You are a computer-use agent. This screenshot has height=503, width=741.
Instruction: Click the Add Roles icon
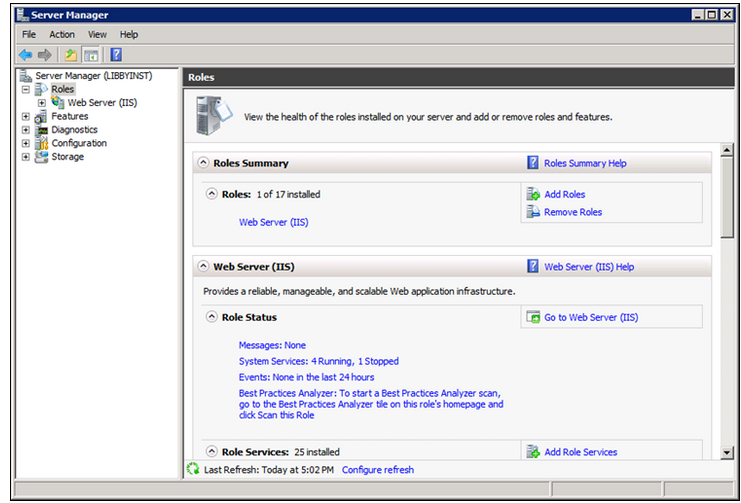[533, 195]
